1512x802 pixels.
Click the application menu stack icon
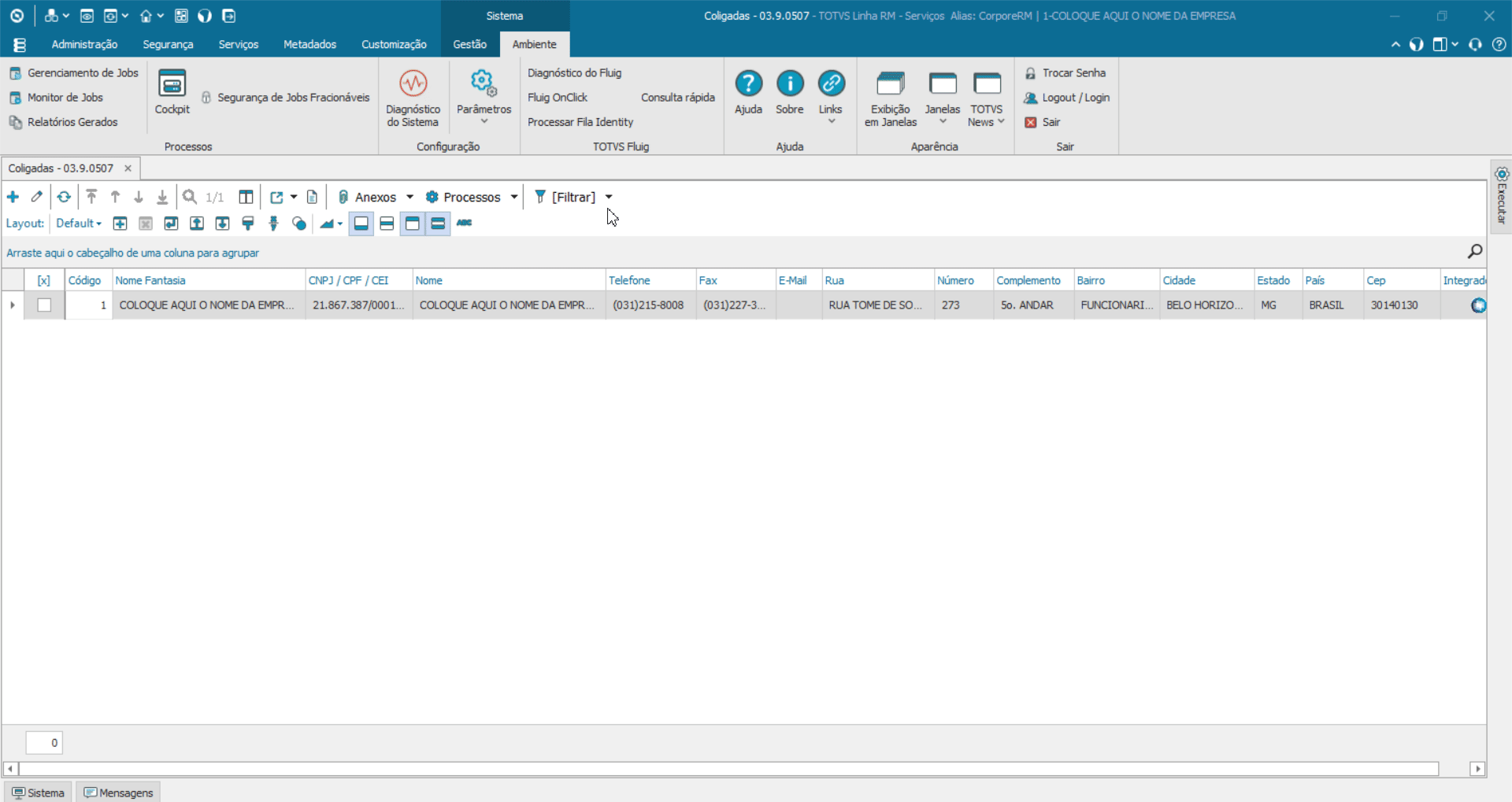point(20,45)
